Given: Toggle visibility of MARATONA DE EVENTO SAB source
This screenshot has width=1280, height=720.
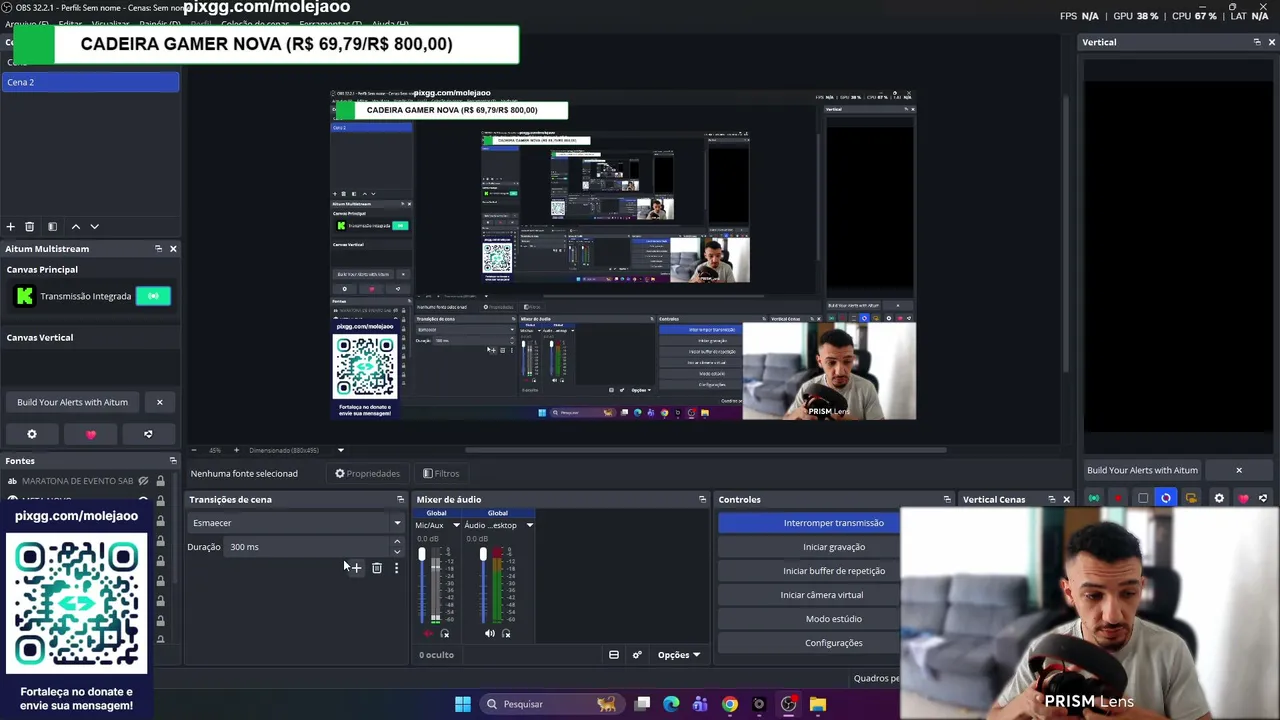Looking at the screenshot, I should [x=143, y=481].
